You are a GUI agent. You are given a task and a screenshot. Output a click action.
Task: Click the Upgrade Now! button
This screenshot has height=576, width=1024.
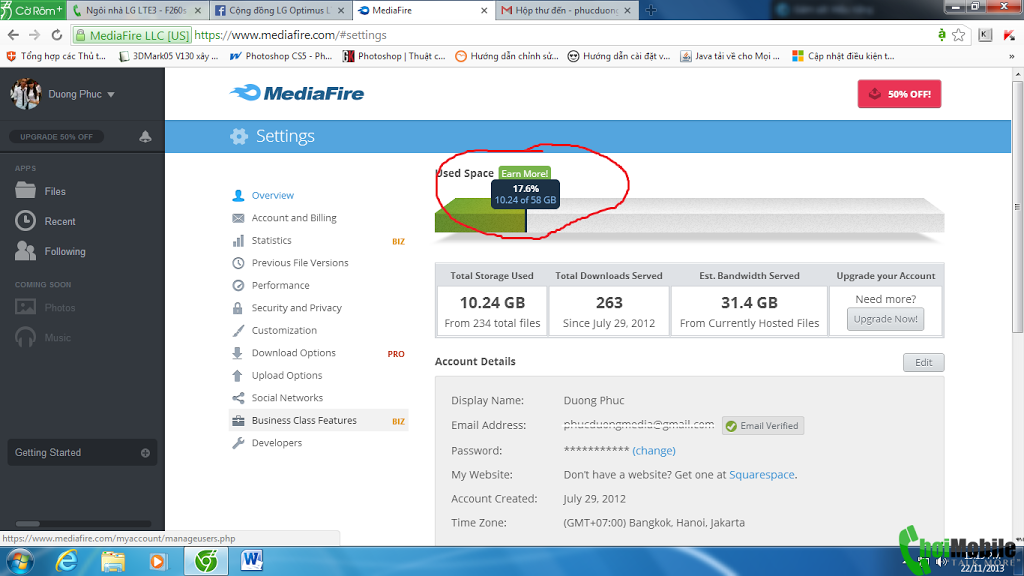[x=886, y=319]
